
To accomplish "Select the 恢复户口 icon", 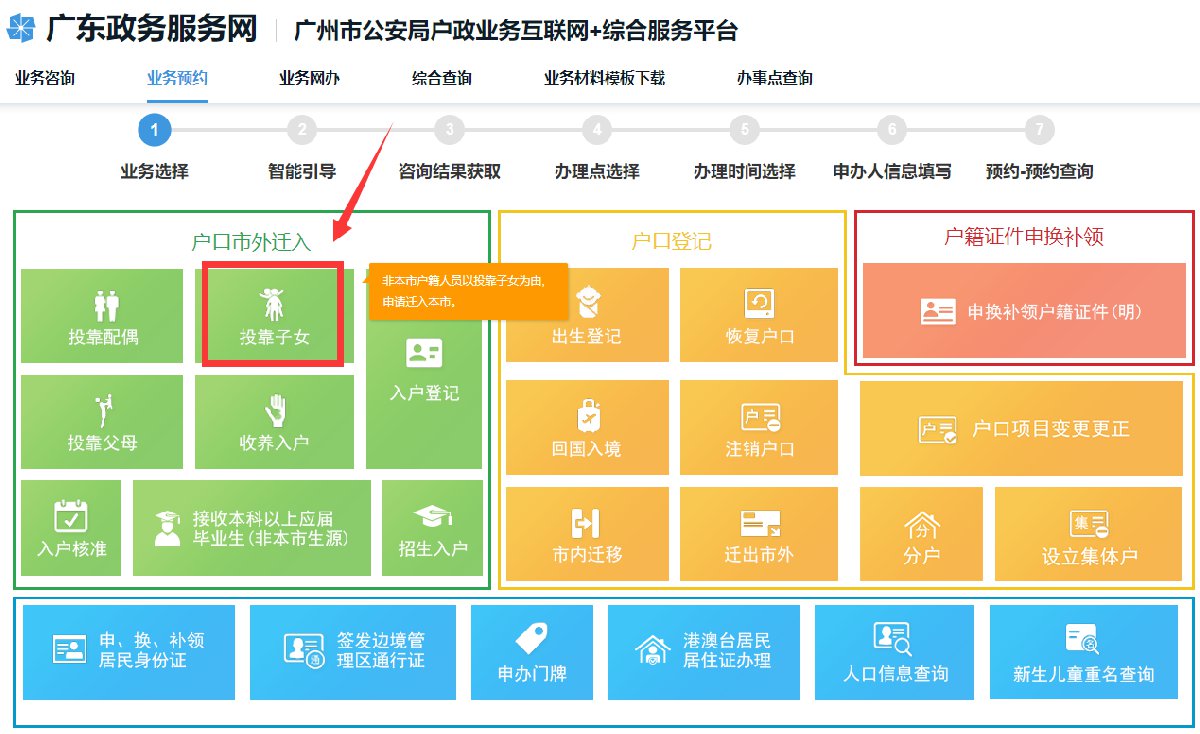I will (x=758, y=313).
